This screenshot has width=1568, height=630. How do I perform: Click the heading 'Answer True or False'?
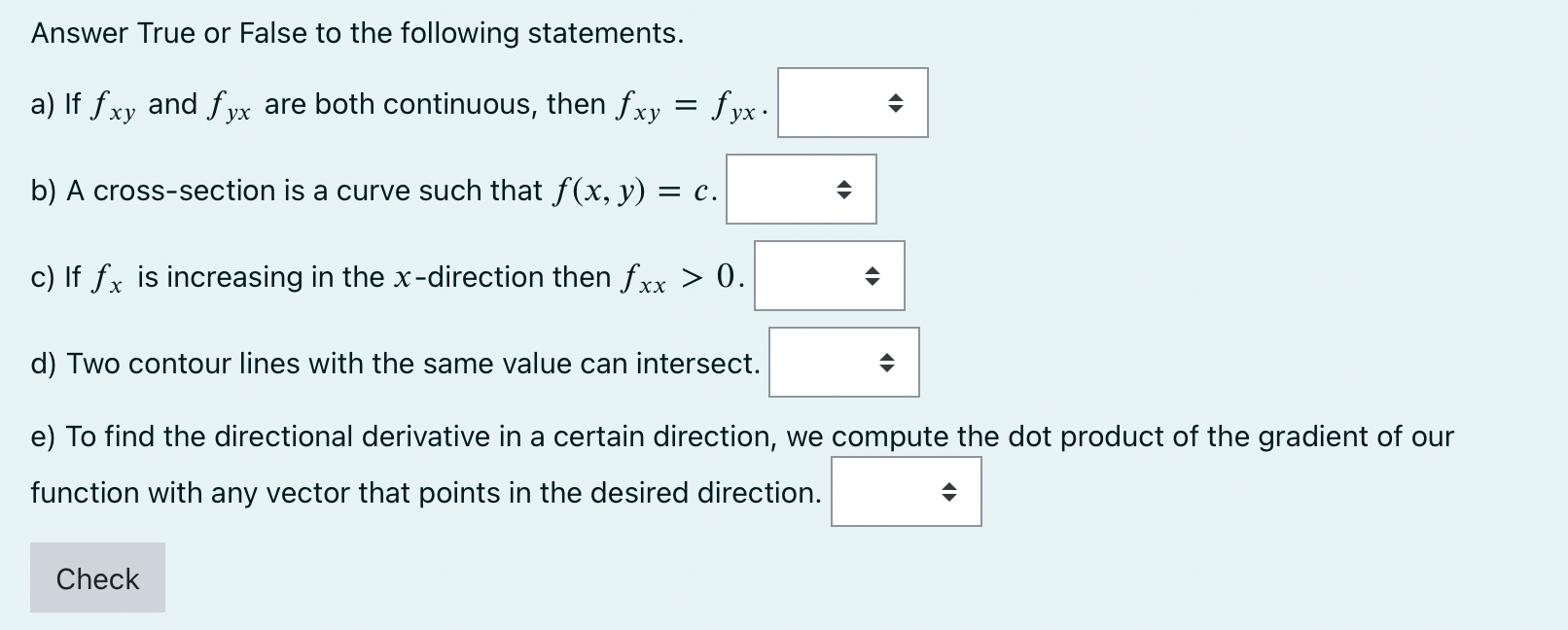click(355, 32)
